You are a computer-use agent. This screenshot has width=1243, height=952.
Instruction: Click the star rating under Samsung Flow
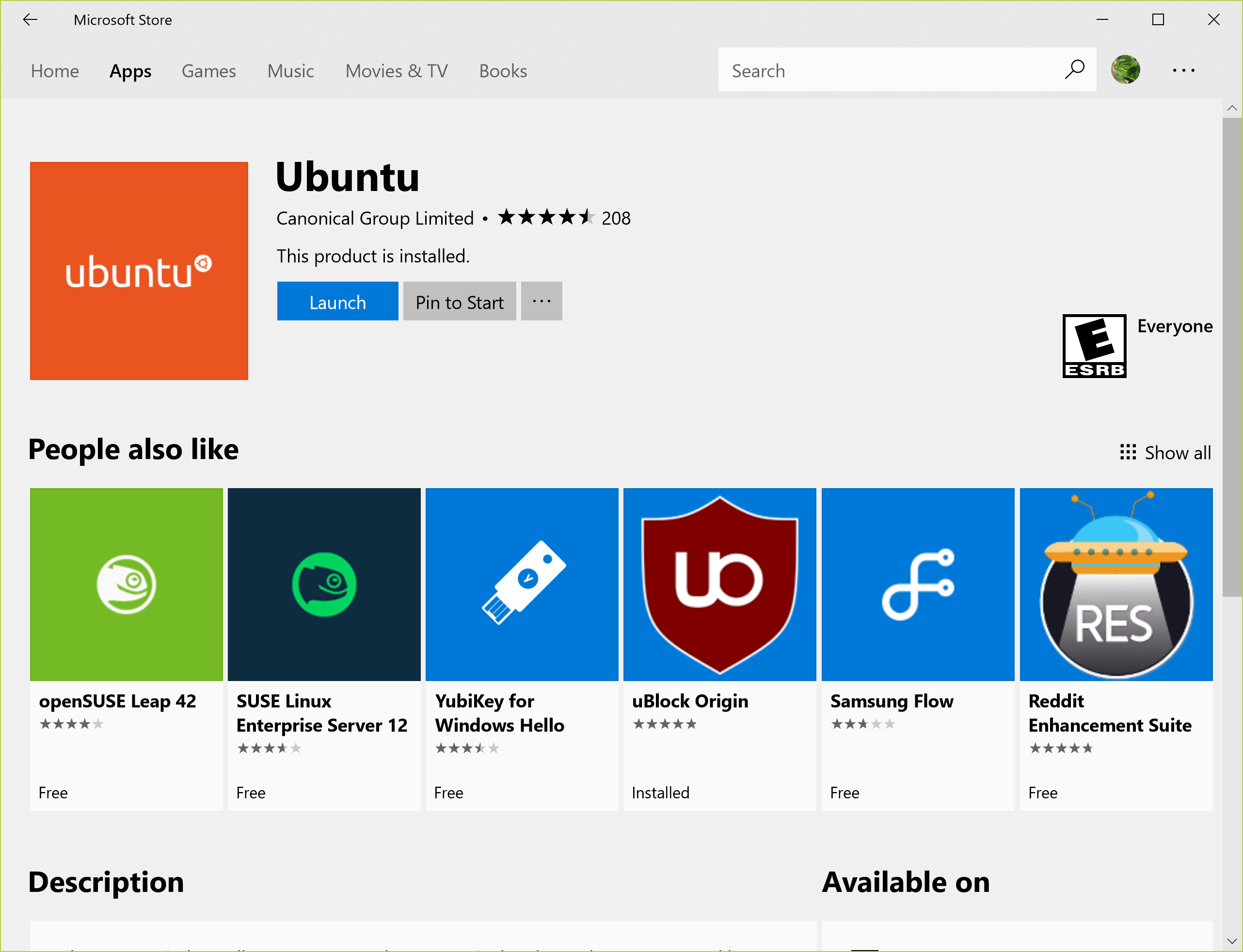pyautogui.click(x=862, y=724)
